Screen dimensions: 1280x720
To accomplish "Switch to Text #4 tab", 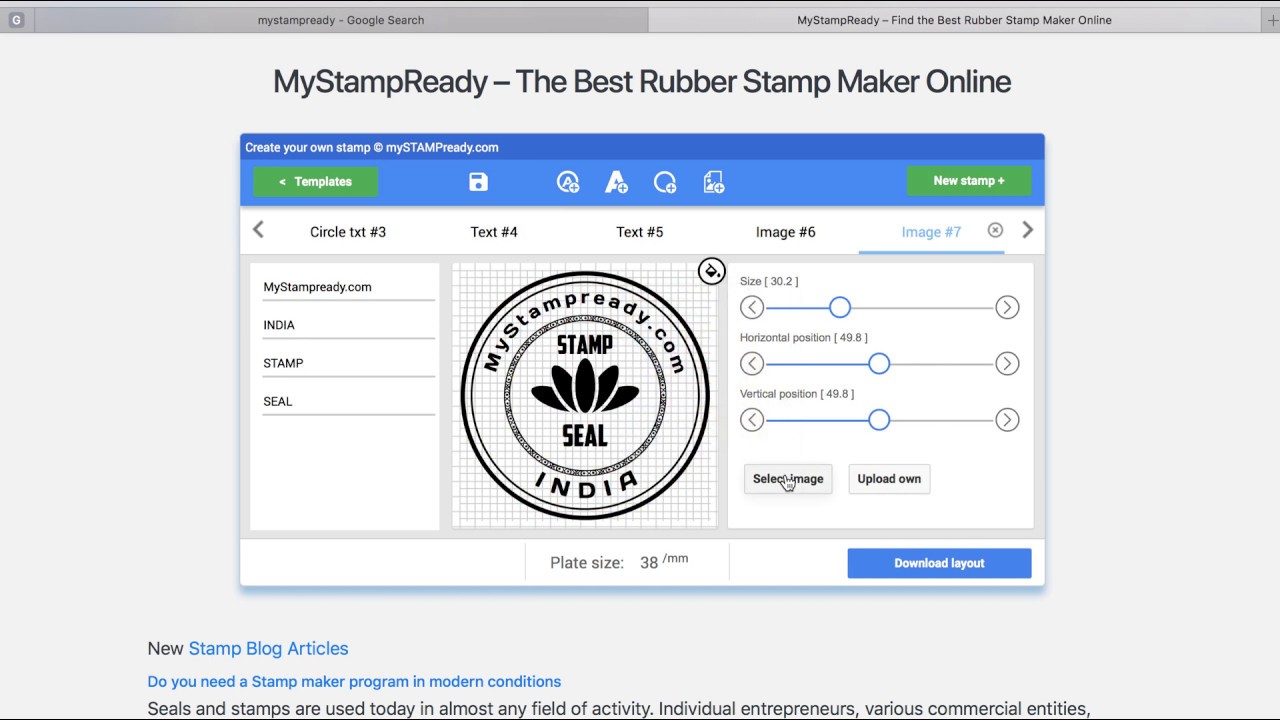I will [494, 232].
